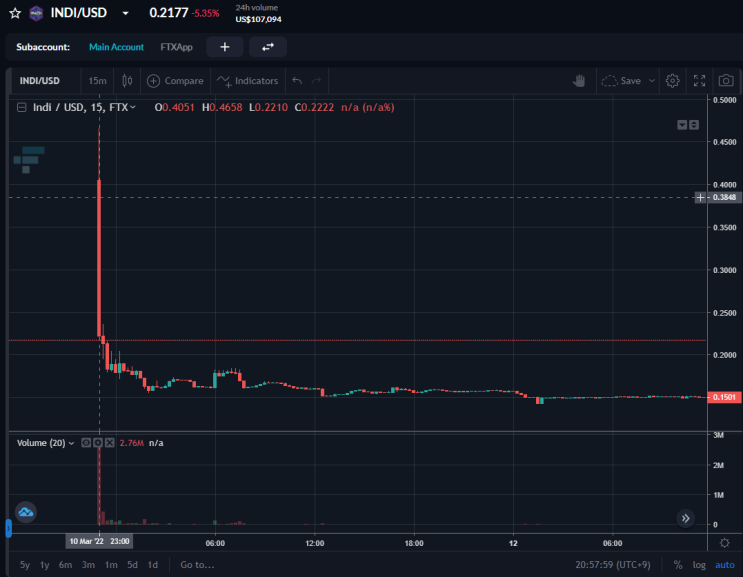Open chart settings gear

click(672, 81)
